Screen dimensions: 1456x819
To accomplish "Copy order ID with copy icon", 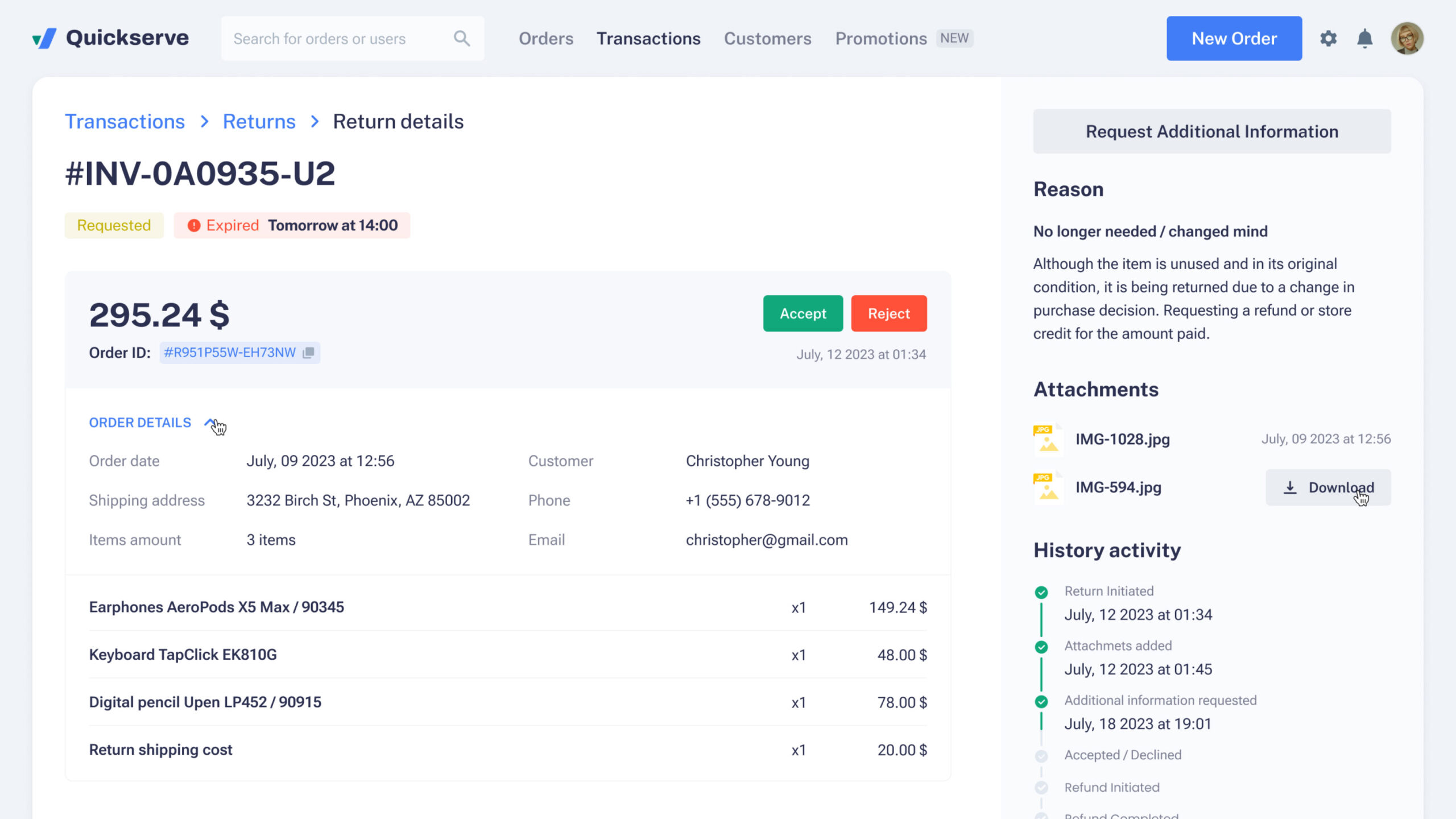I will 308,353.
